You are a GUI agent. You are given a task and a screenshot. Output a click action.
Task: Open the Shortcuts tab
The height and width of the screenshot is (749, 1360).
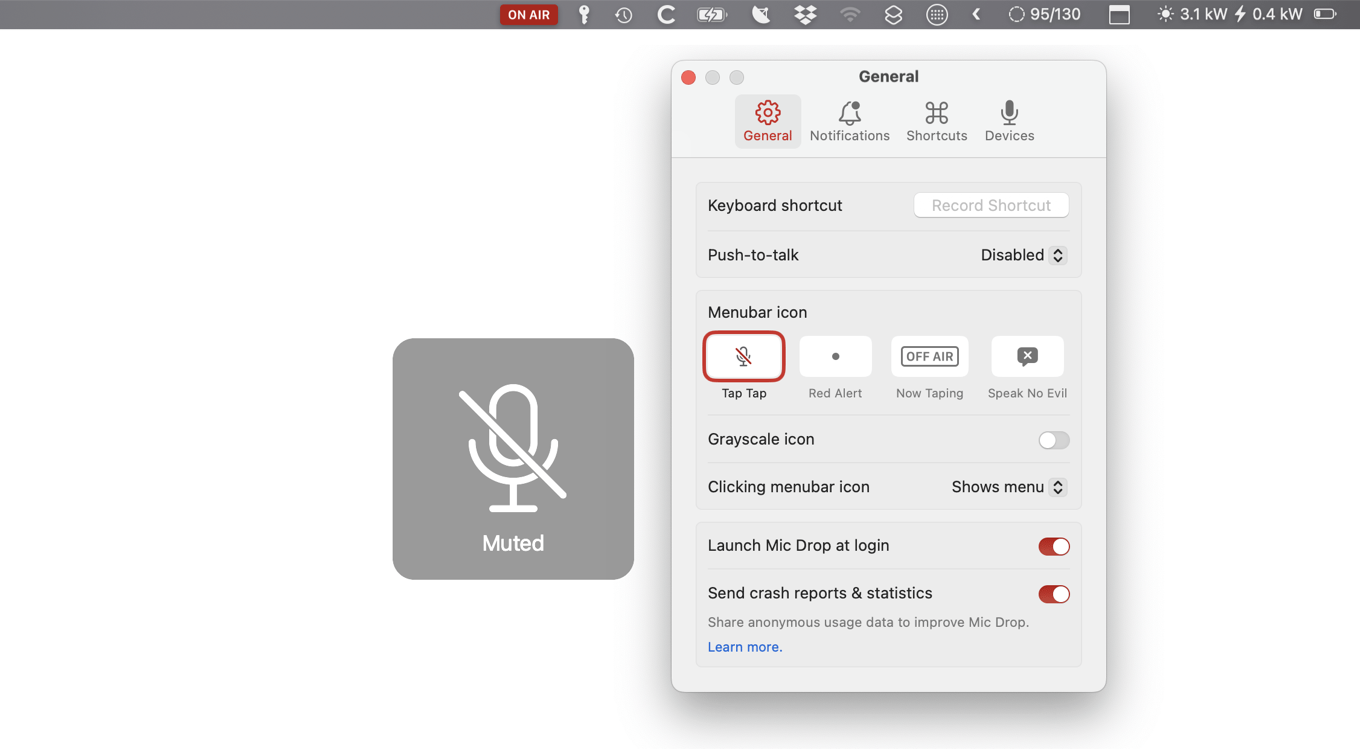pyautogui.click(x=936, y=121)
